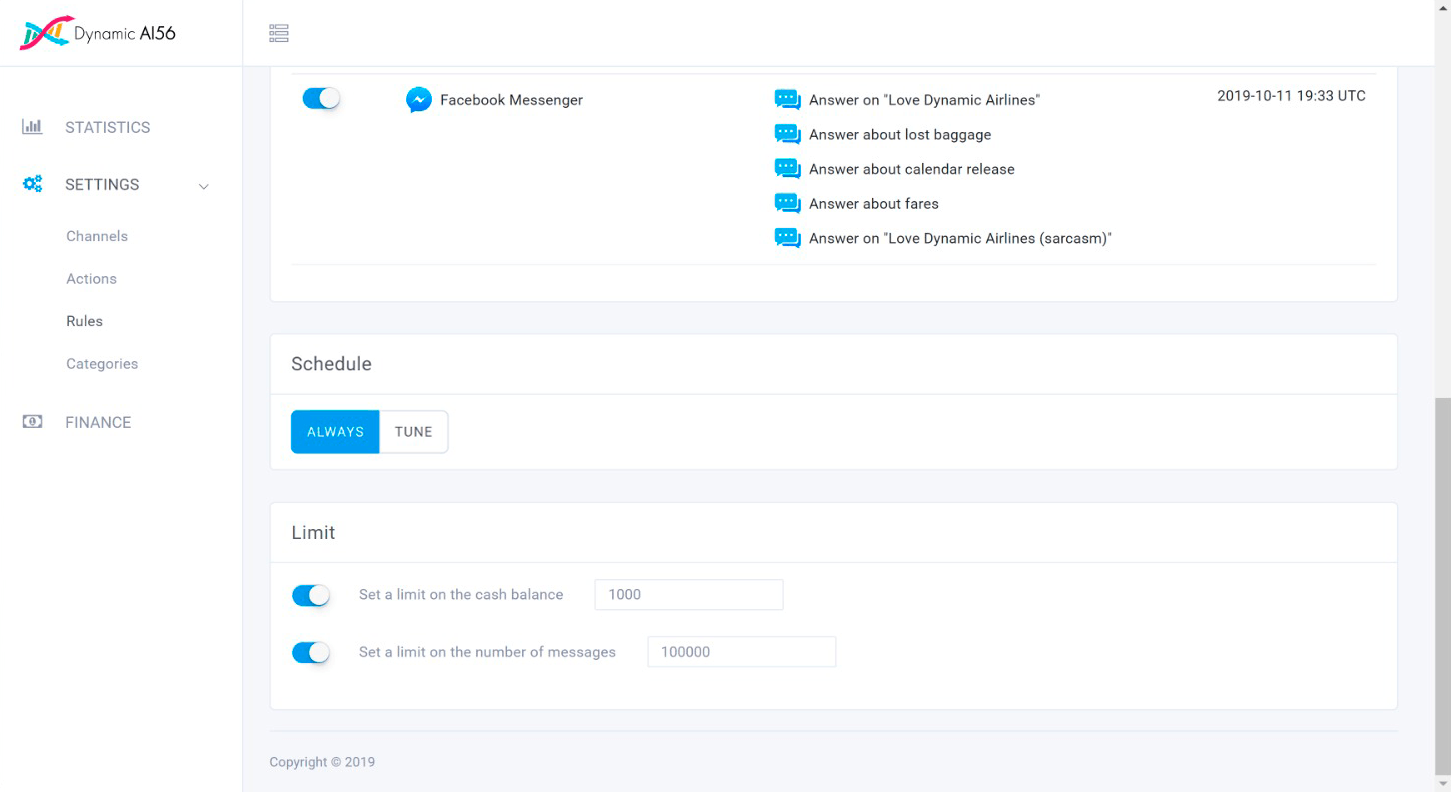This screenshot has width=1451, height=792.
Task: Click chat icon beside "Answer about fares"
Action: 788,204
